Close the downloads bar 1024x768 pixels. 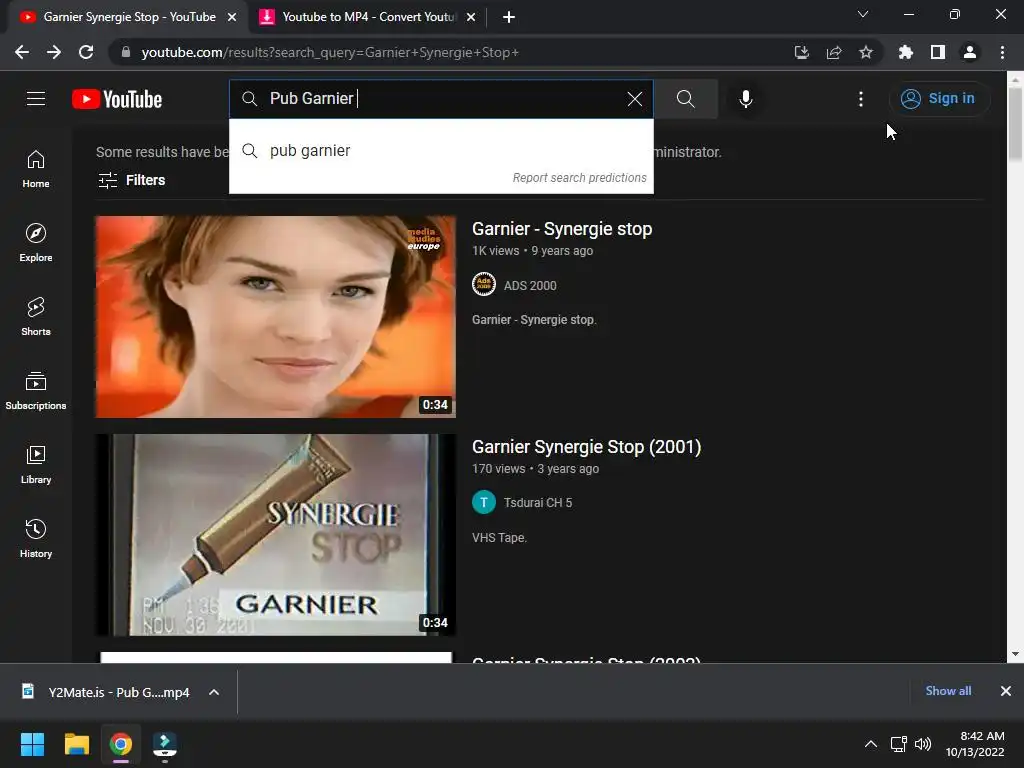pos(1006,691)
